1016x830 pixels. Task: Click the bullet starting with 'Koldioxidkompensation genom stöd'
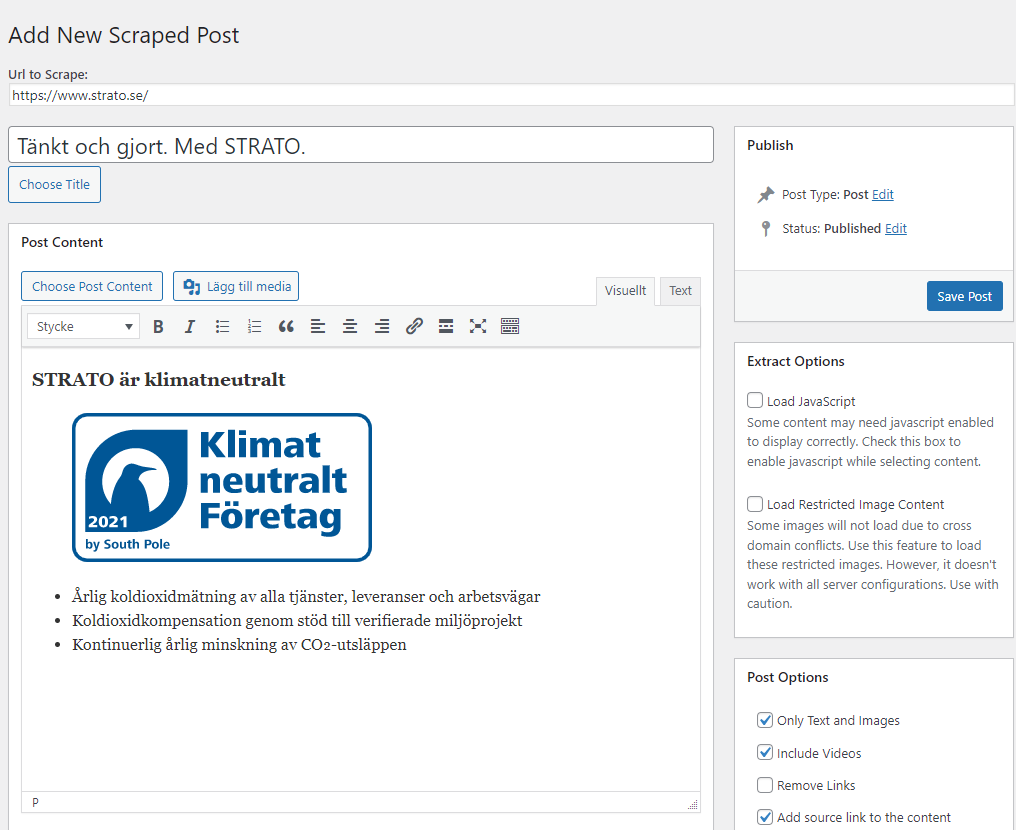[297, 621]
